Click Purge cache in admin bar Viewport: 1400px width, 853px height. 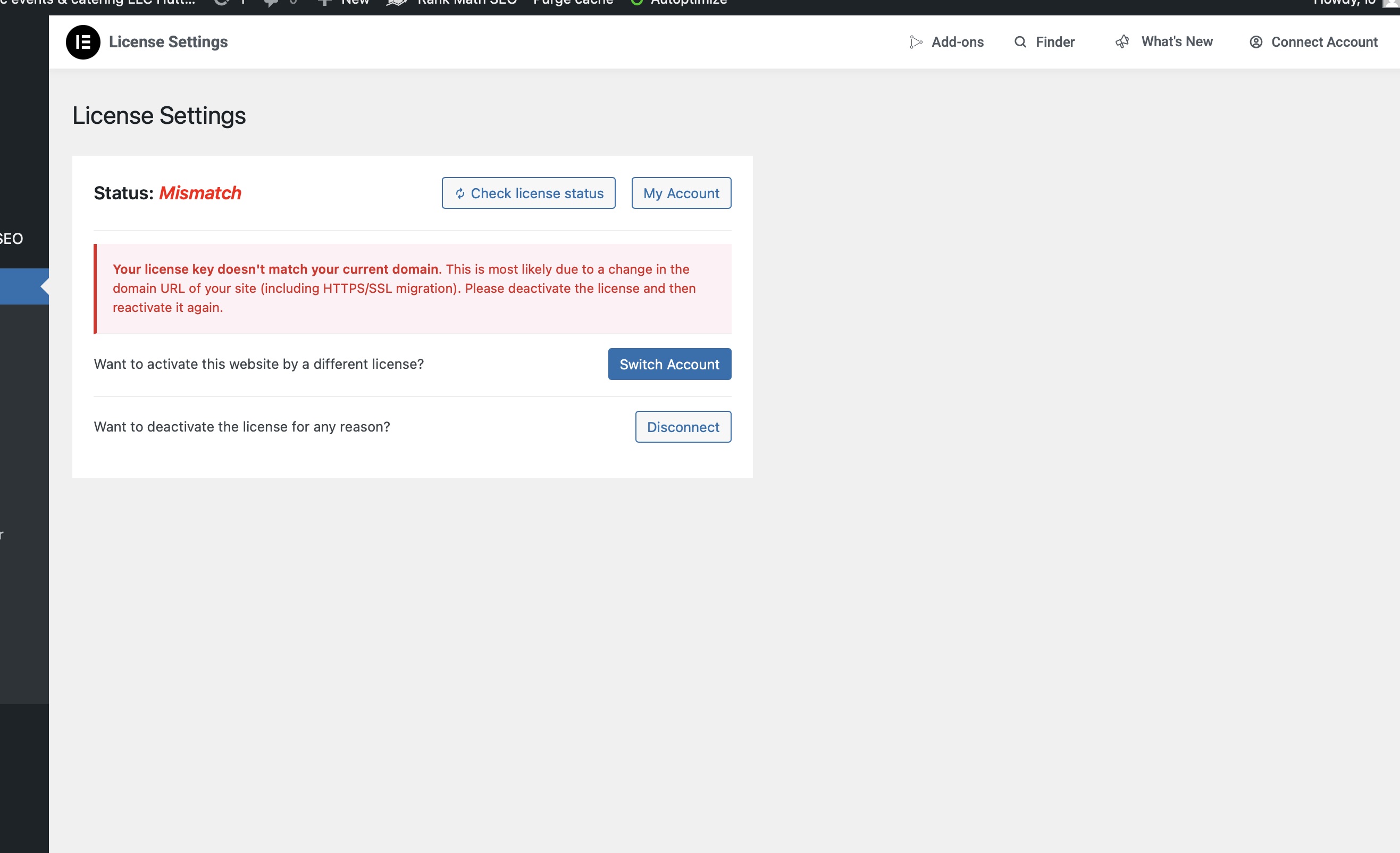(x=573, y=2)
